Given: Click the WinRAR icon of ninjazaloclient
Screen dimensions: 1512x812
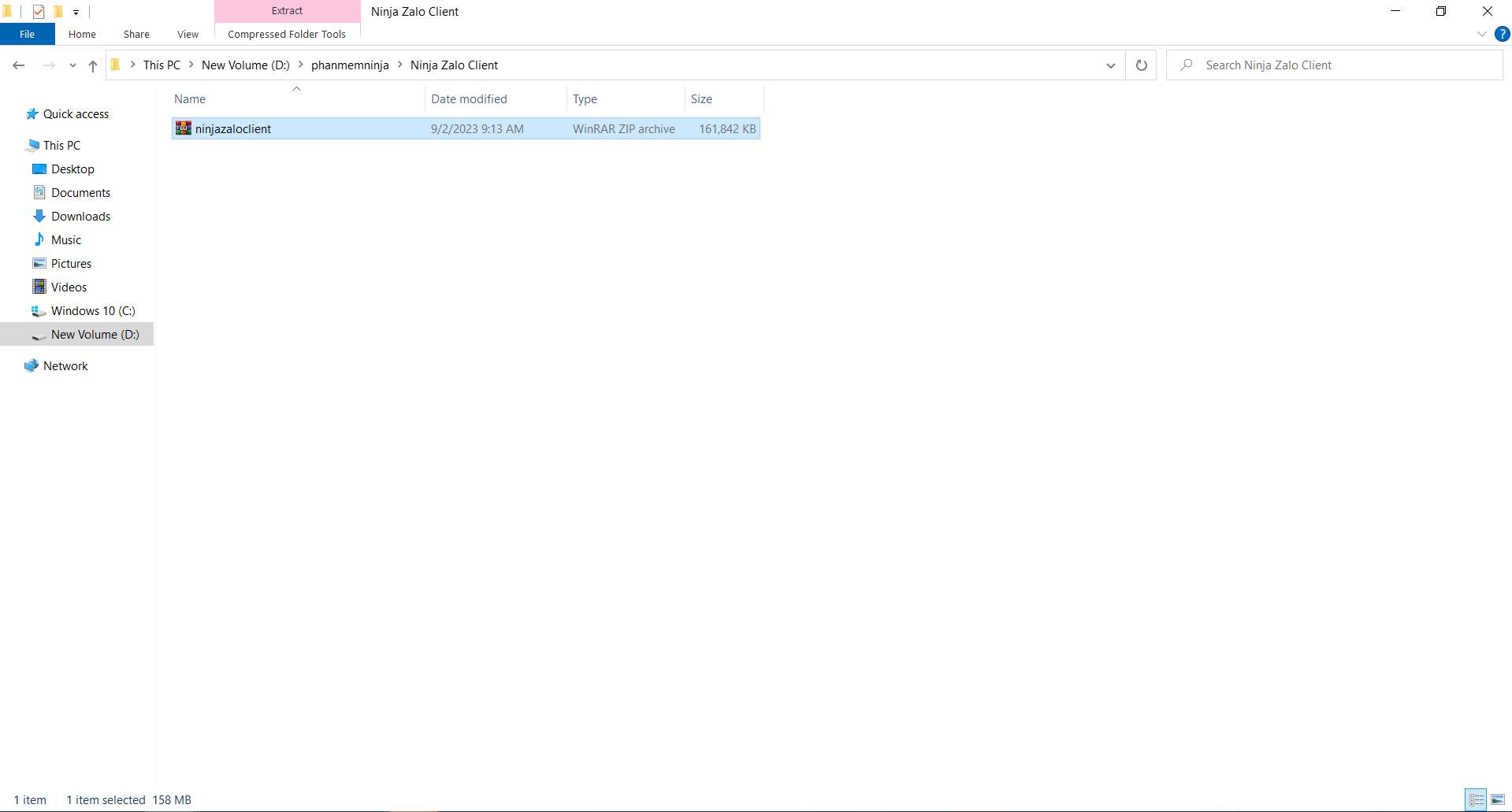Looking at the screenshot, I should pyautogui.click(x=184, y=128).
